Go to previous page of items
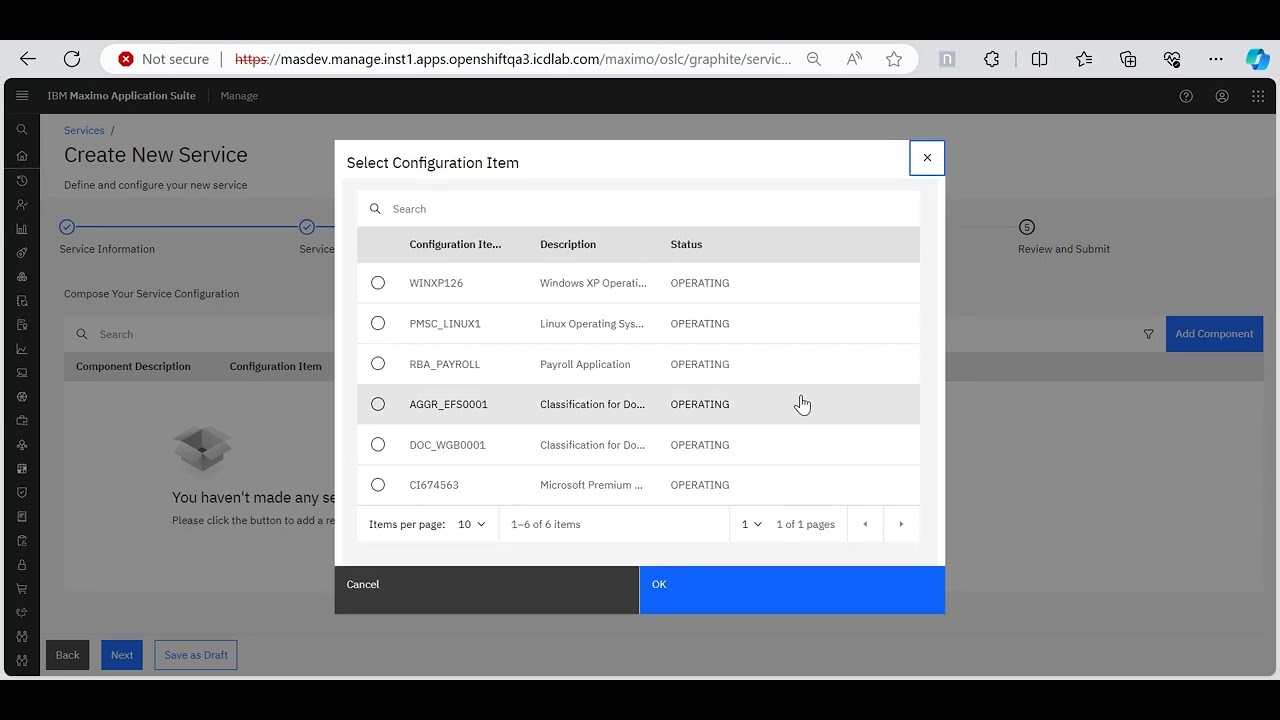Viewport: 1280px width, 720px height. tap(865, 524)
